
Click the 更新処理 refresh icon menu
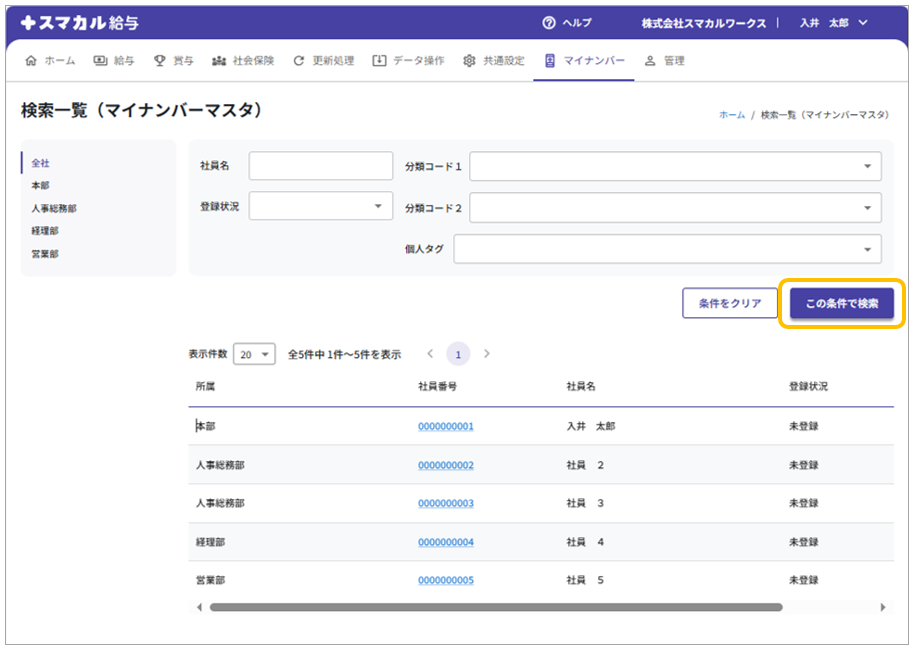click(323, 61)
